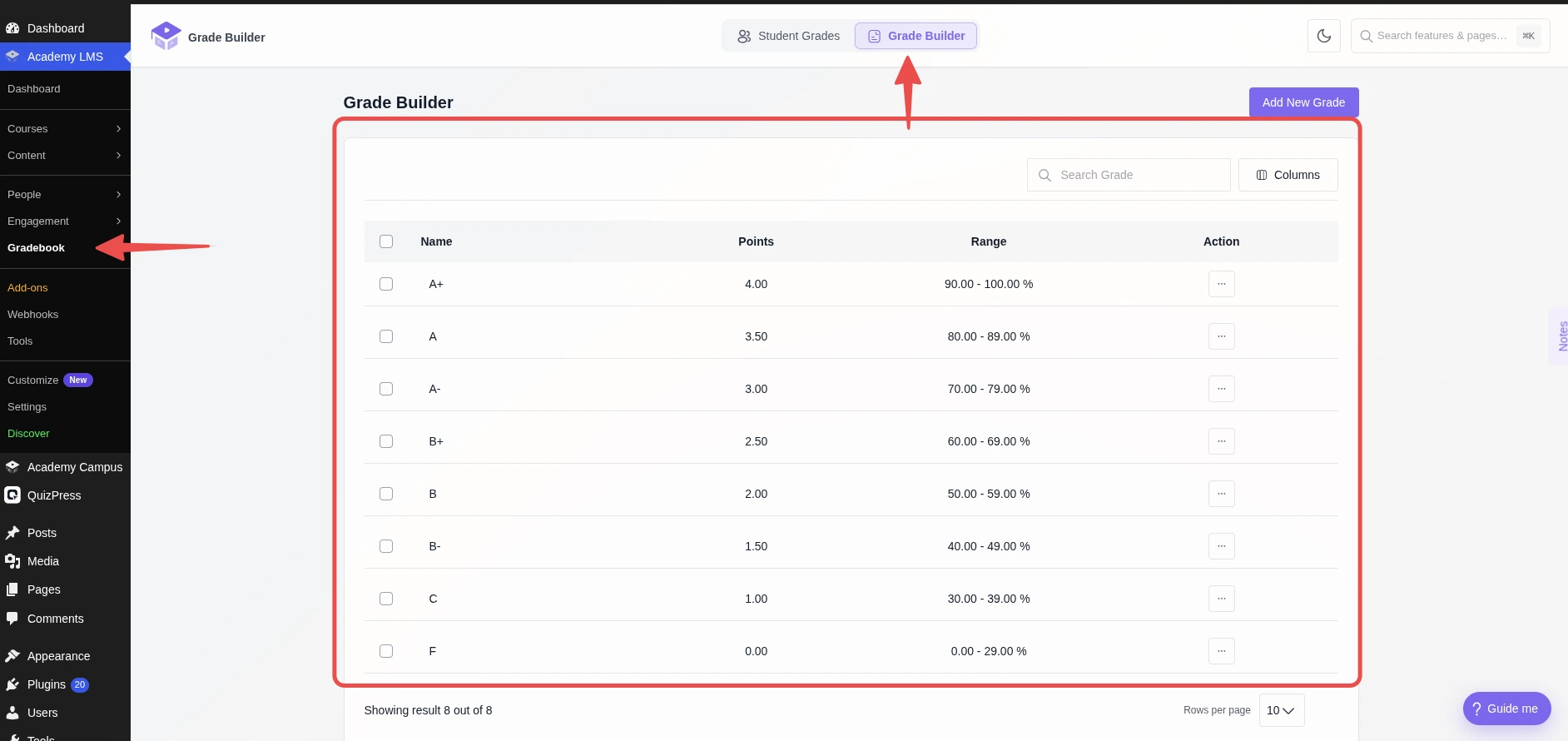Open Media library icon
Screen dimensions: 1568x741
pyautogui.click(x=12, y=561)
